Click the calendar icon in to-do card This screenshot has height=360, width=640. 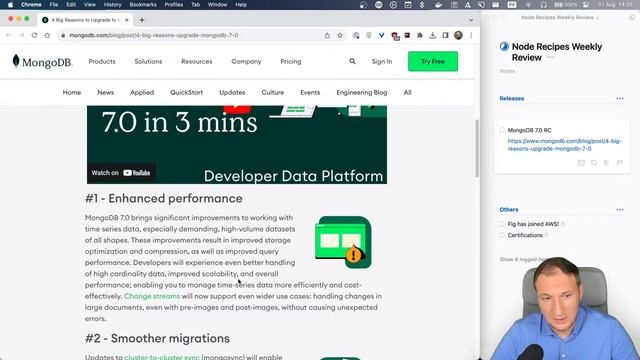tap(581, 163)
